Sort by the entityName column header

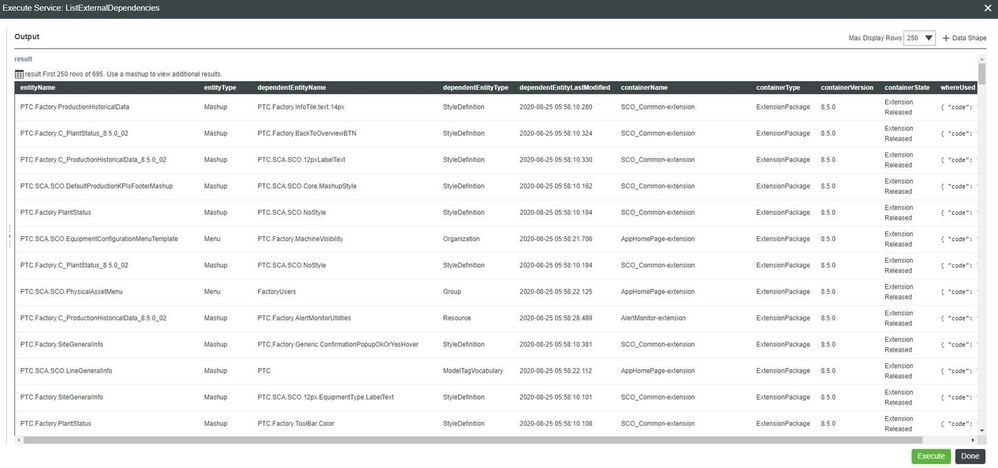pyautogui.click(x=38, y=88)
